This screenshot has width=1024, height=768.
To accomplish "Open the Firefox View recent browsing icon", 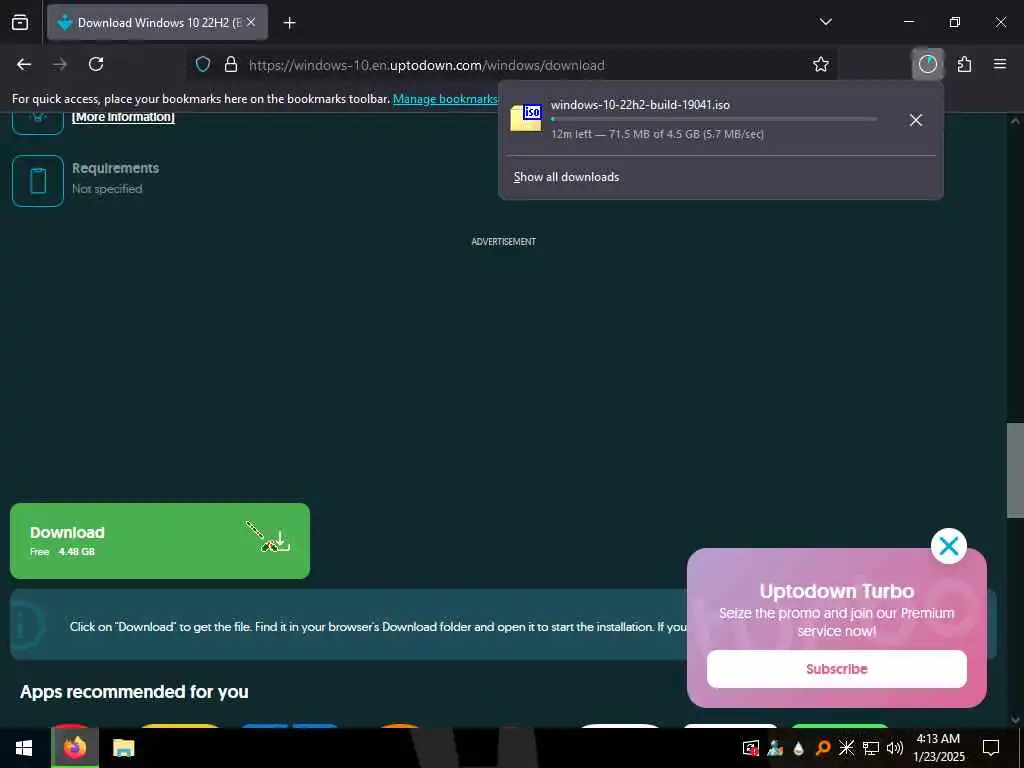I will (20, 22).
